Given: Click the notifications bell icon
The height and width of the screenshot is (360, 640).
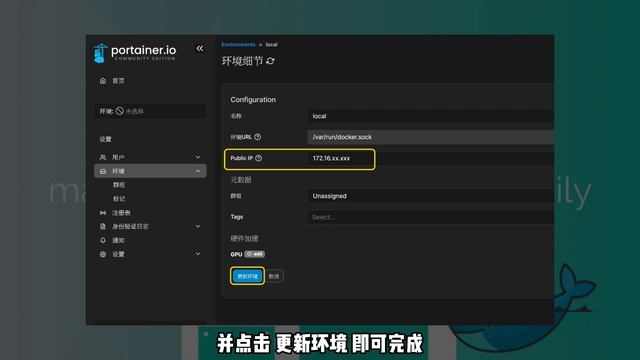Looking at the screenshot, I should (103, 240).
